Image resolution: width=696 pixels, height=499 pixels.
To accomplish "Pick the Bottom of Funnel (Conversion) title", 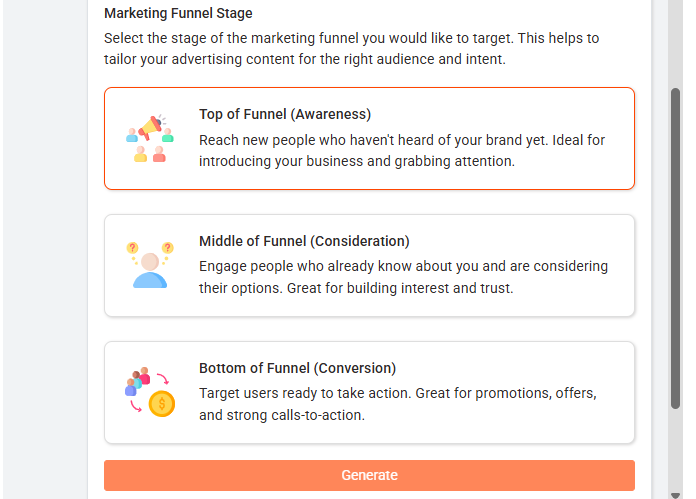I will pyautogui.click(x=297, y=368).
